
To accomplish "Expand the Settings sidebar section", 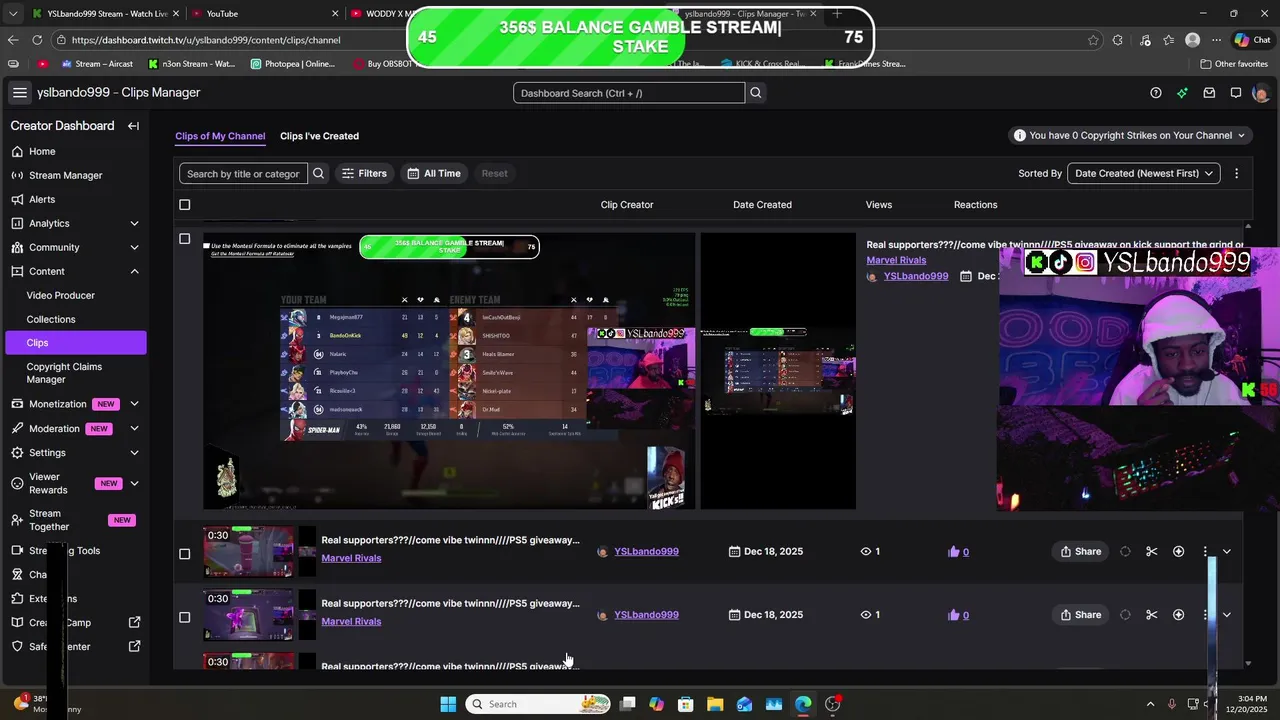I will click(134, 452).
